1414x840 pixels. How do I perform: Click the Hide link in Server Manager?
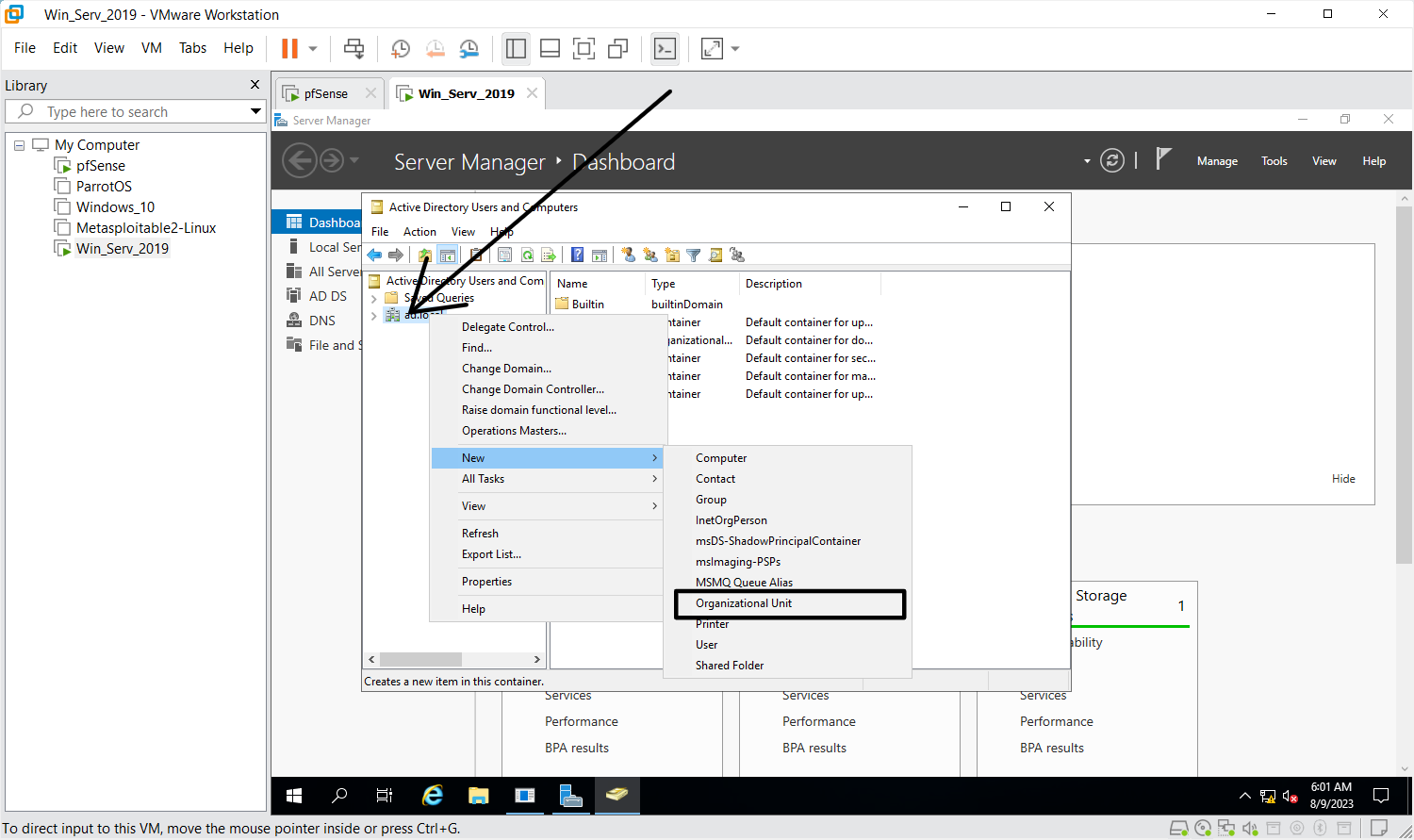pos(1343,479)
